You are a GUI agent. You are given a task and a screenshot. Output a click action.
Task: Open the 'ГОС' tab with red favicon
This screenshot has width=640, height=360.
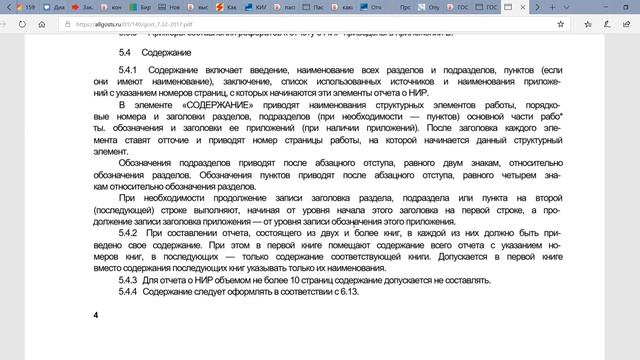coord(457,7)
